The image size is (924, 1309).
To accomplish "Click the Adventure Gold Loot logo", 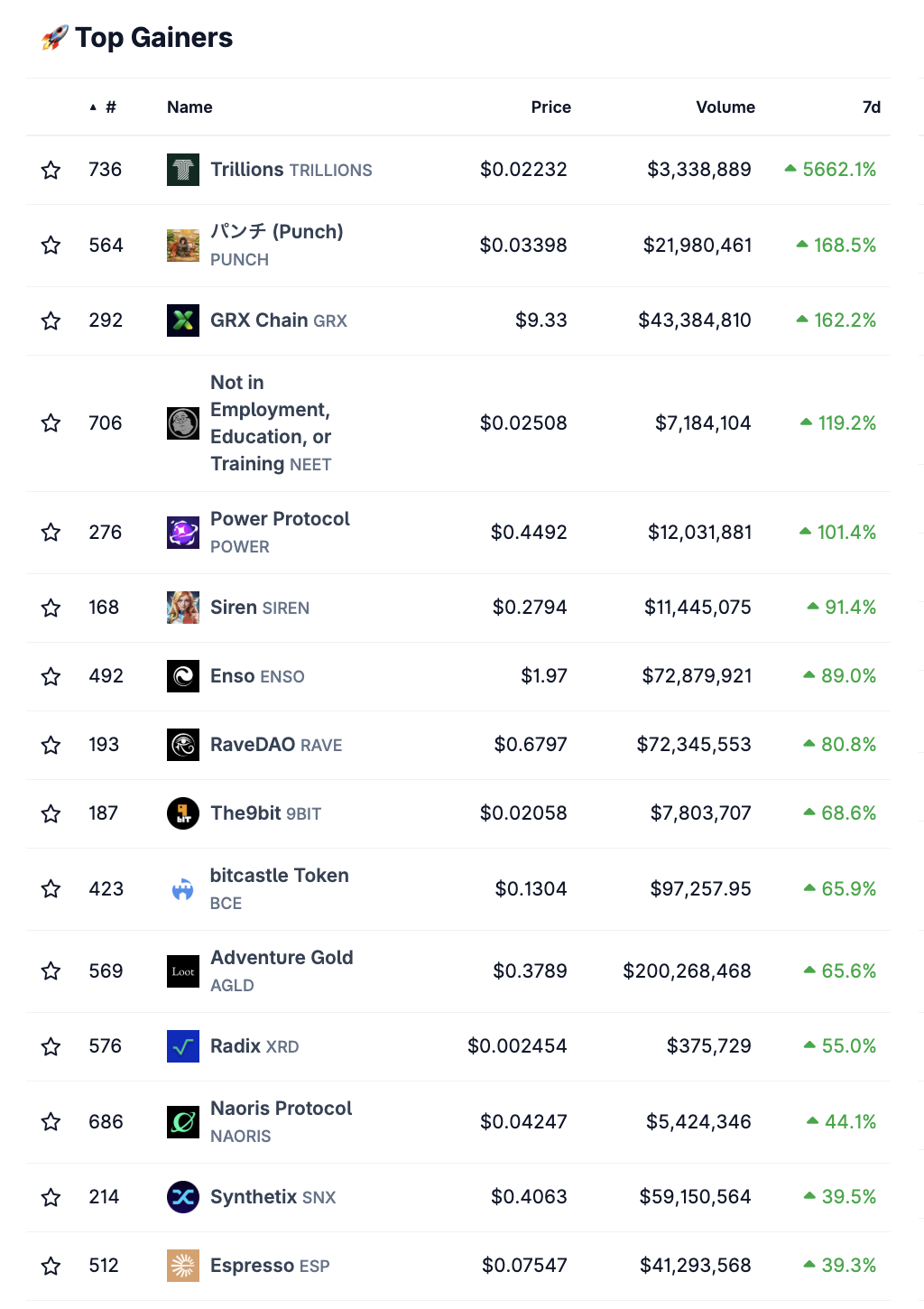I will 183,971.
